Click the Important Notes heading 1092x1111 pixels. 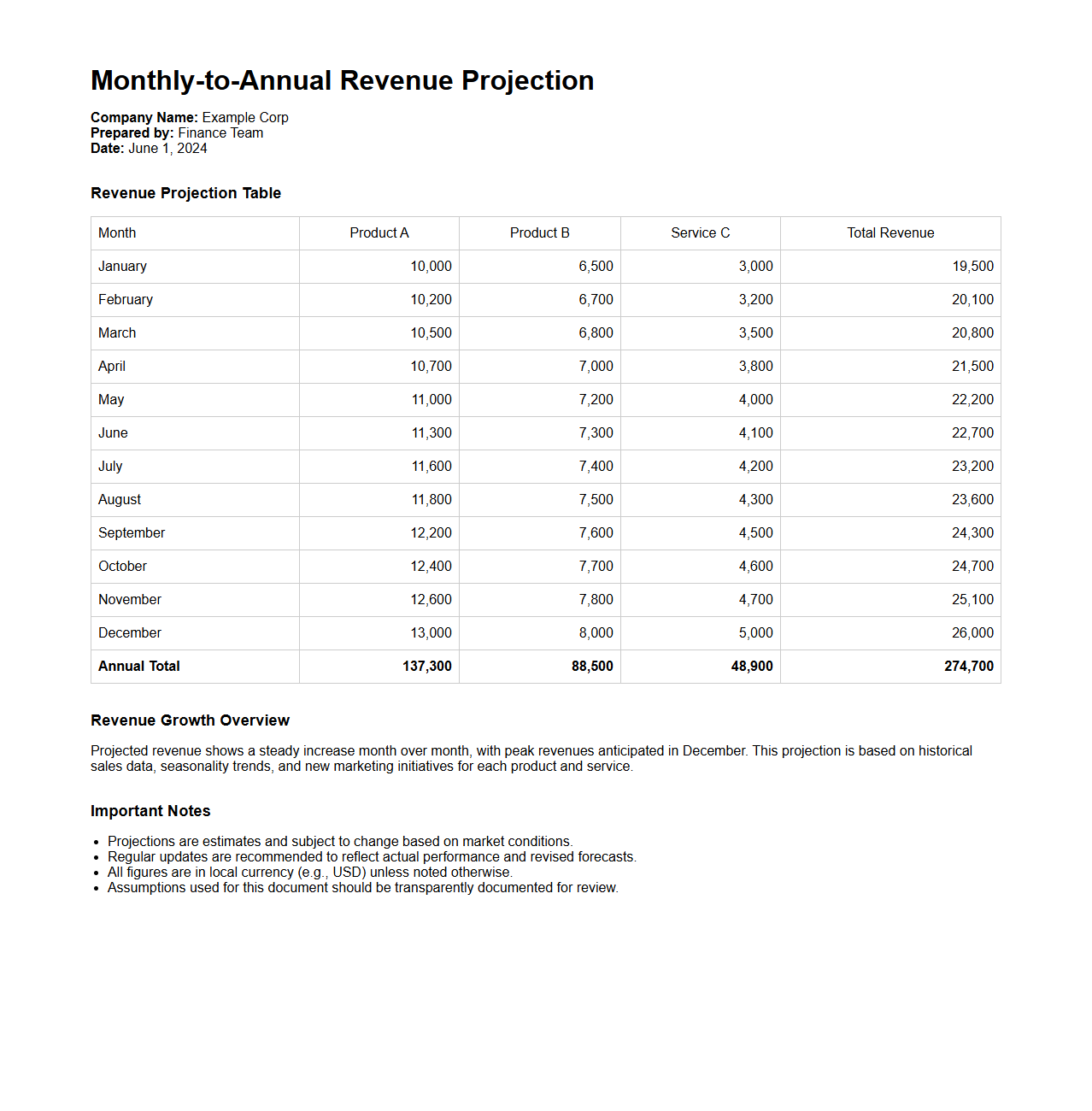point(150,811)
